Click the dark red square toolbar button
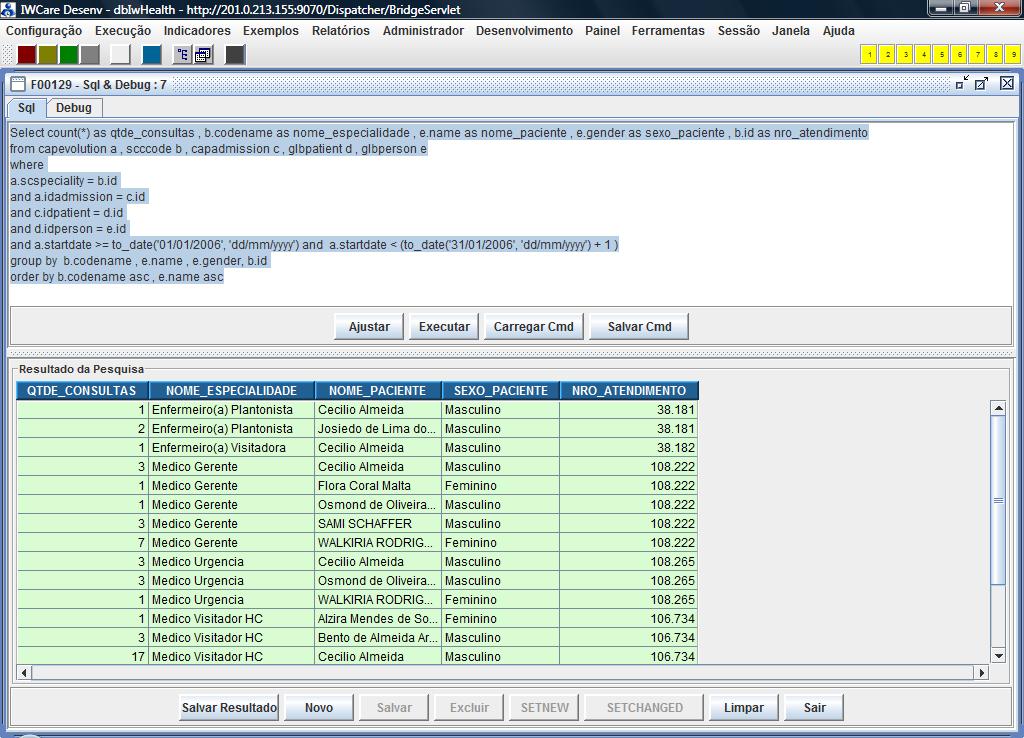 click(27, 55)
